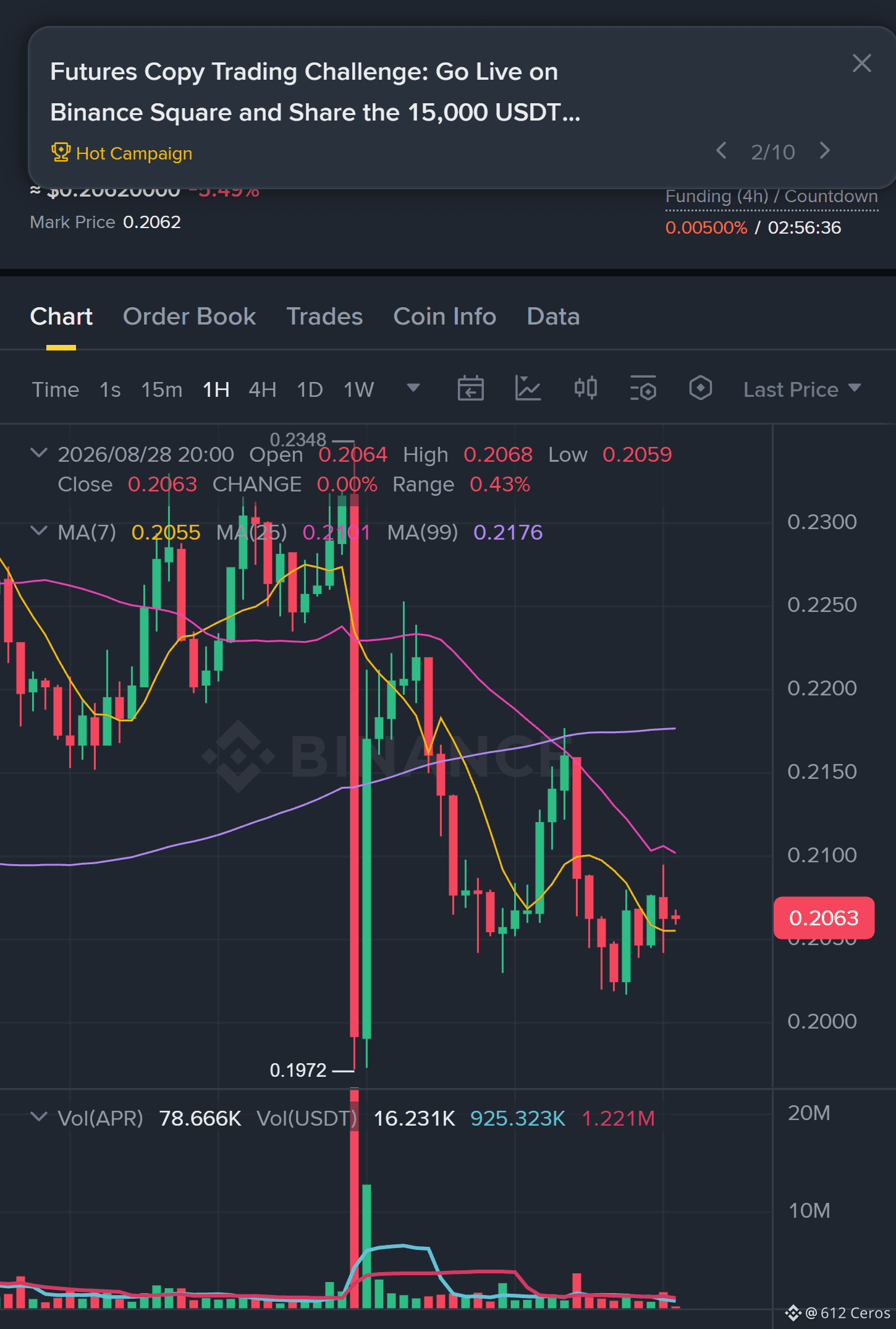Open the Futures Copy Trading Challenge announcement

coord(315,91)
